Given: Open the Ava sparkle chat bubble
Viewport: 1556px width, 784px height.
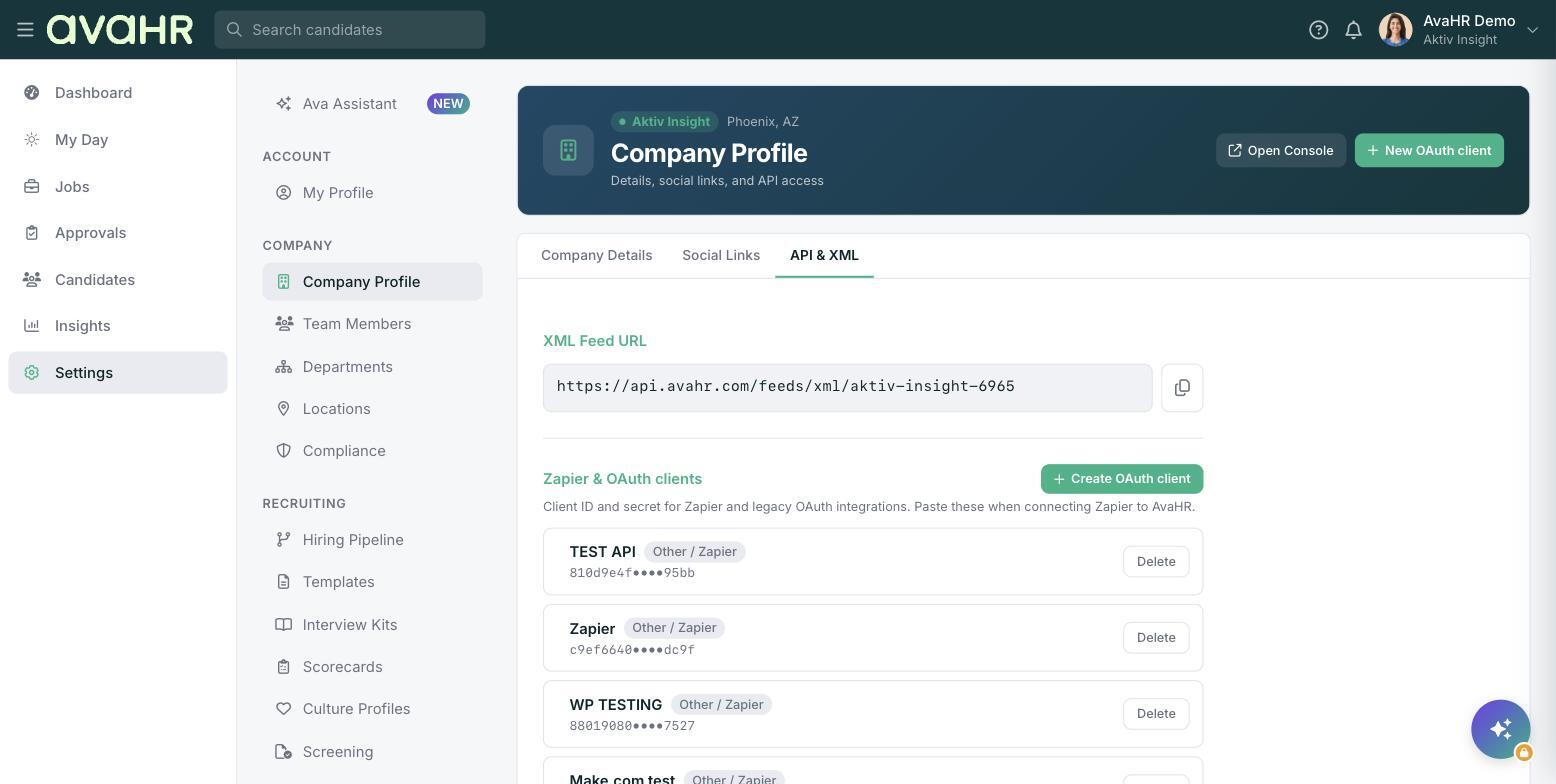Looking at the screenshot, I should point(1500,729).
